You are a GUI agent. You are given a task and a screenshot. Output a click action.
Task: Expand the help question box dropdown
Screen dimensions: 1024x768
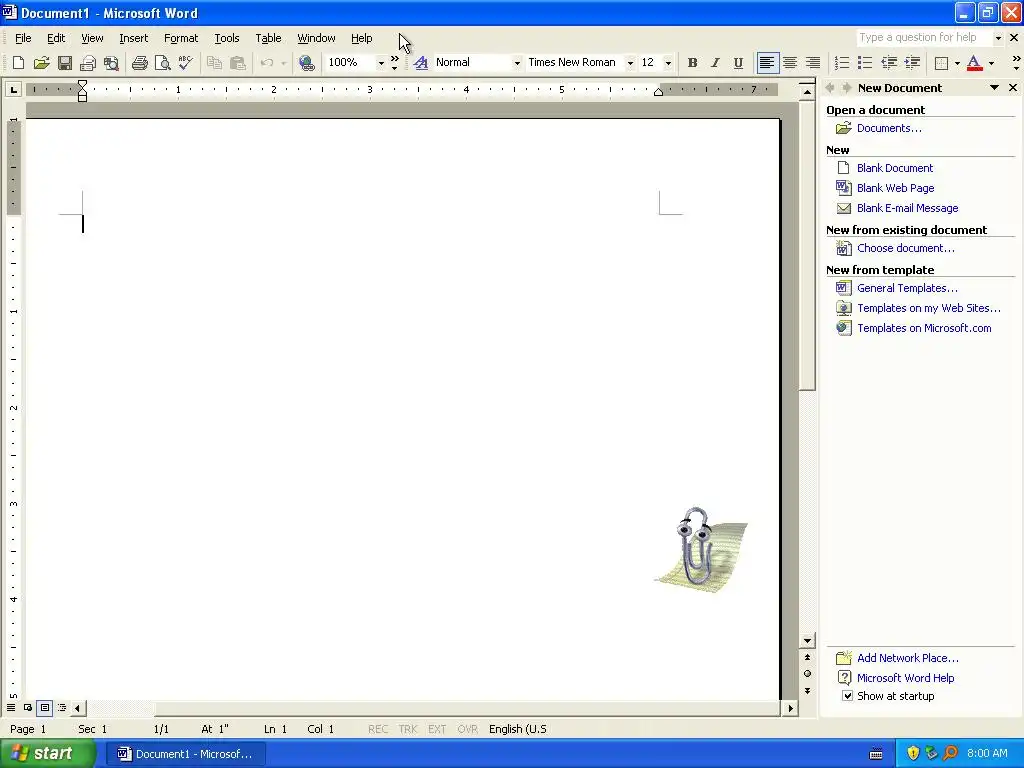(x=998, y=38)
